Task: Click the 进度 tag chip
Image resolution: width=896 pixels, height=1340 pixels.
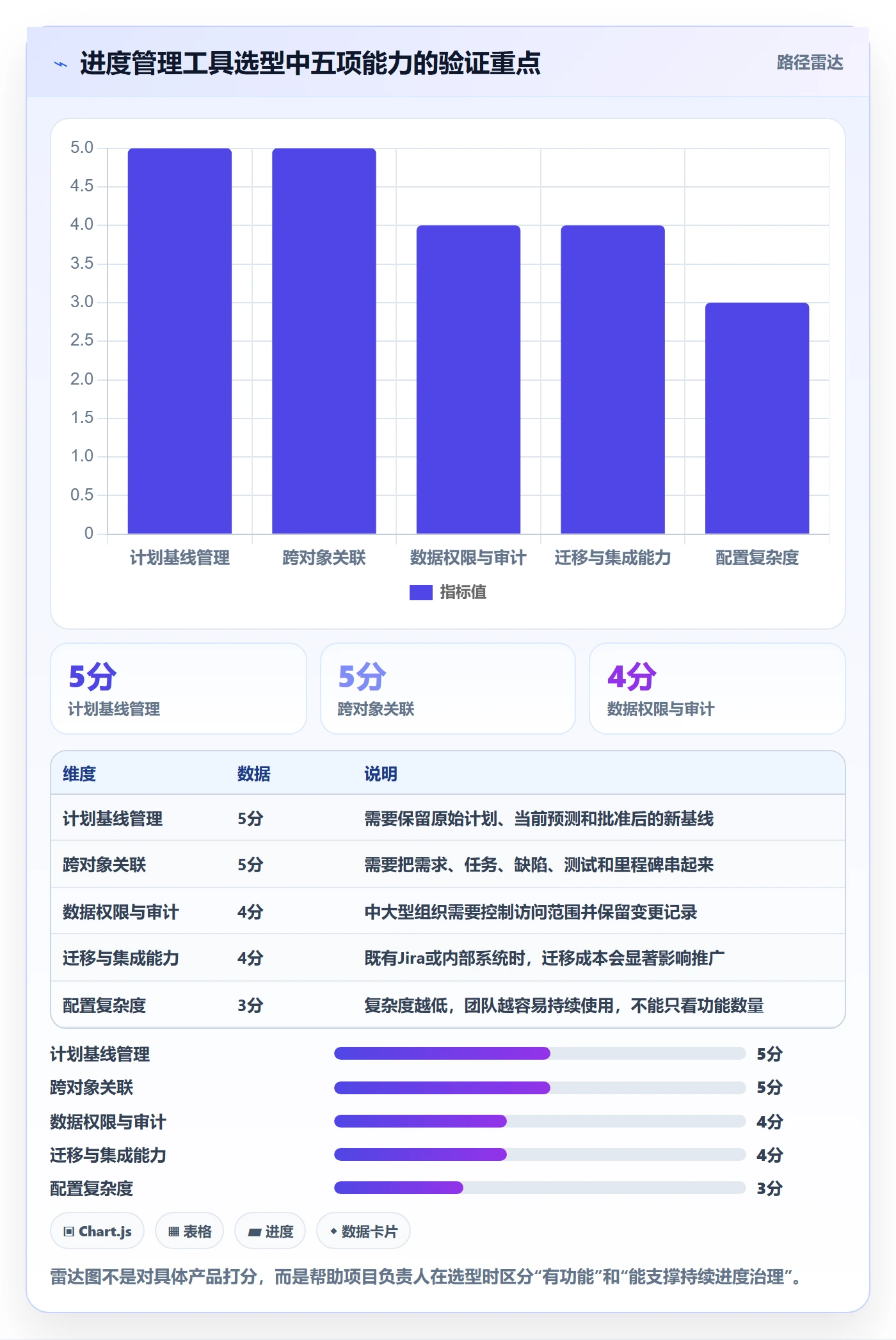Action: tap(270, 1231)
